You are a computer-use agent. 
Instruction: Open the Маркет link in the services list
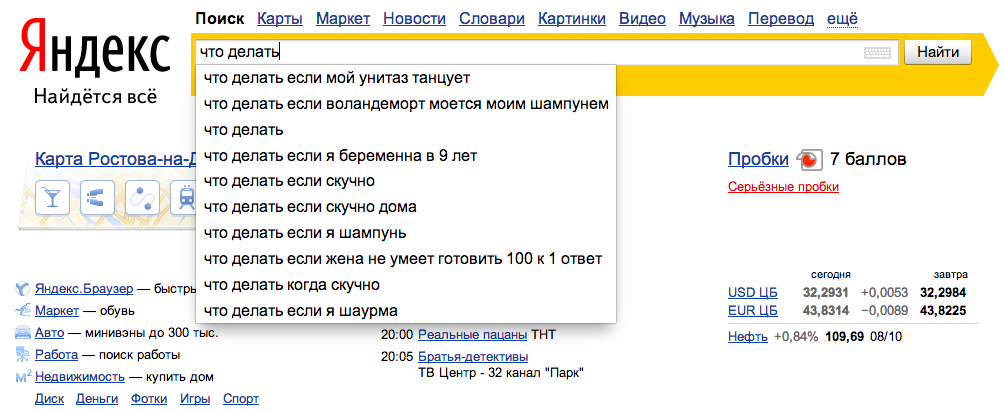tap(57, 311)
